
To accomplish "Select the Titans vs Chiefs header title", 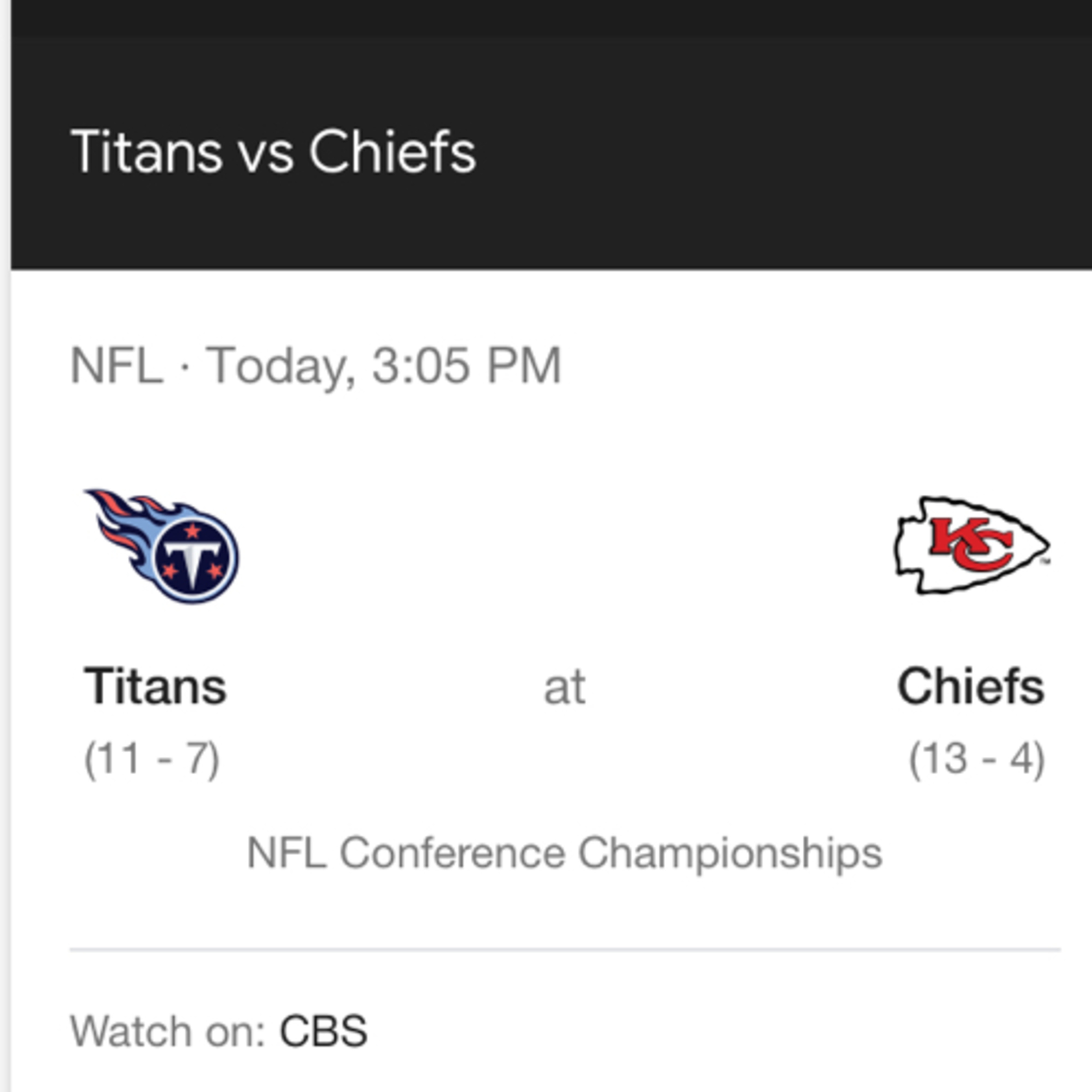I will point(274,151).
